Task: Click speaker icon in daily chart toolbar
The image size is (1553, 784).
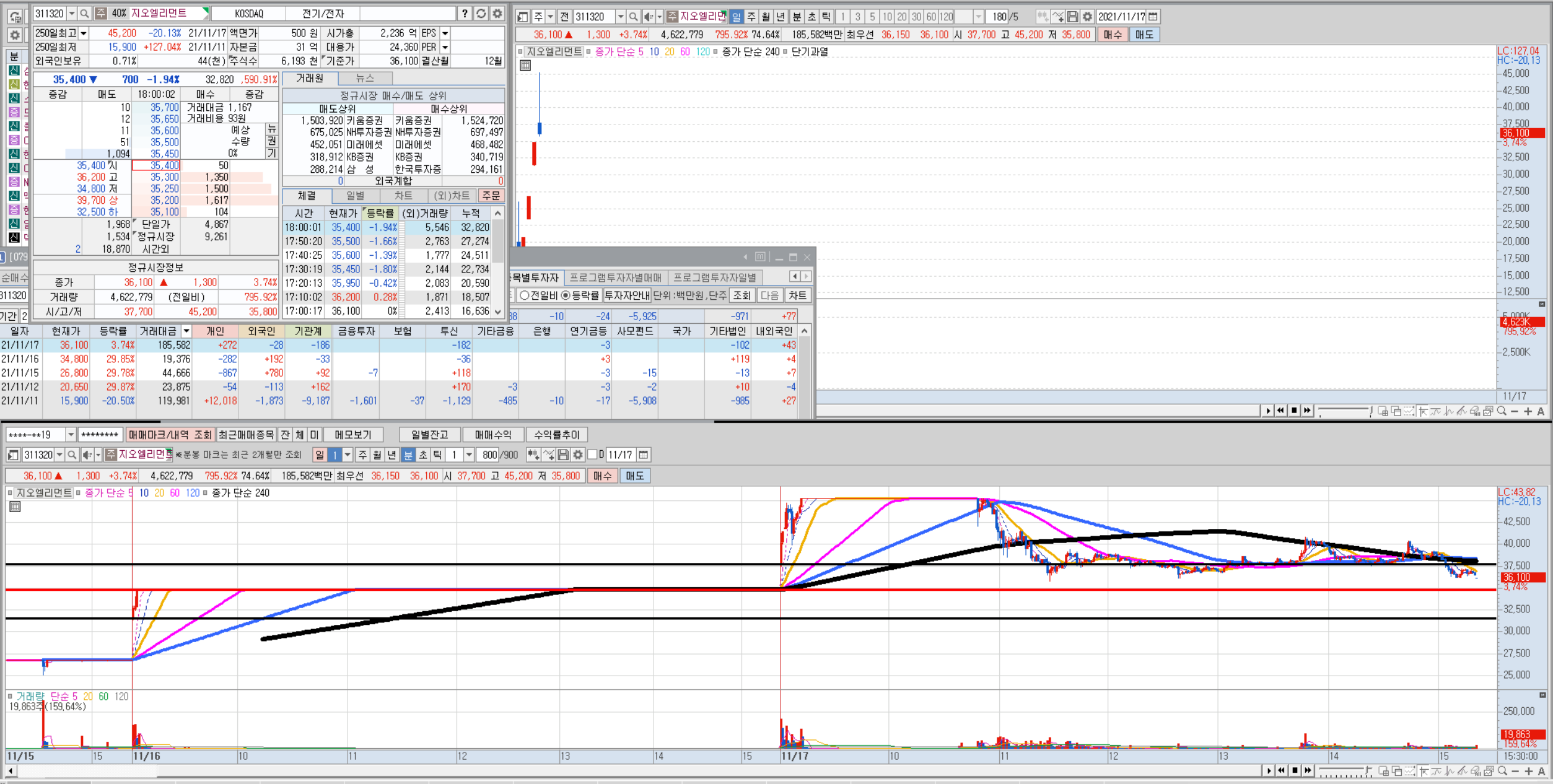Action: click(649, 17)
